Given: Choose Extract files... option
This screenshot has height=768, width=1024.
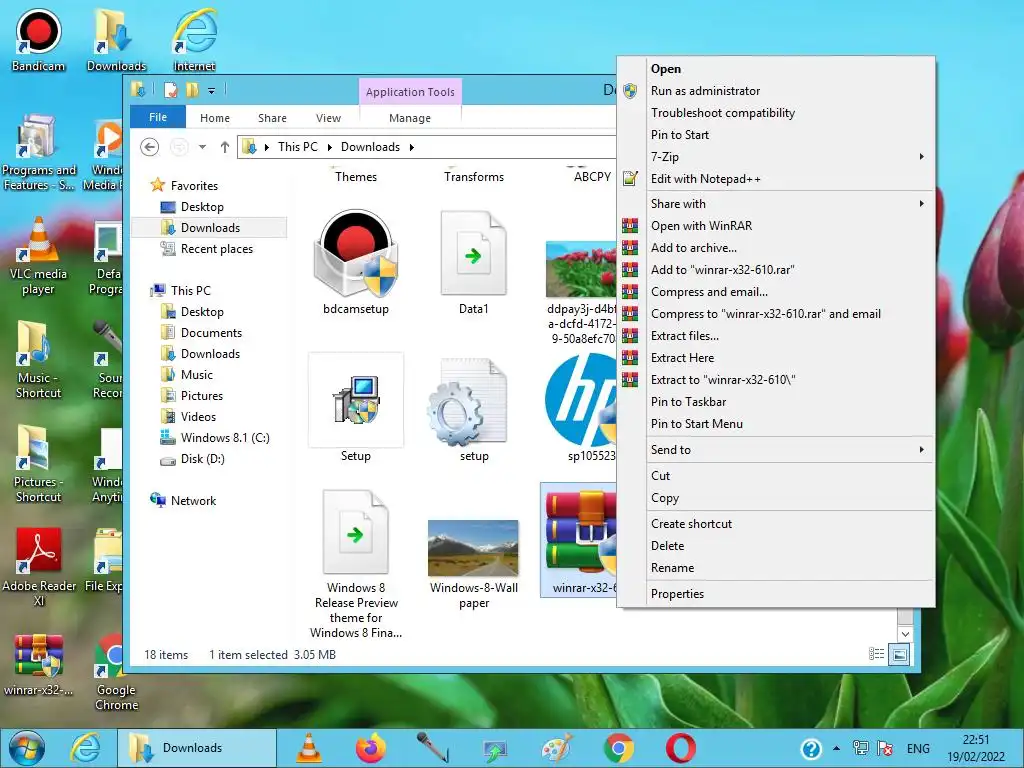Looking at the screenshot, I should coord(776,336).
